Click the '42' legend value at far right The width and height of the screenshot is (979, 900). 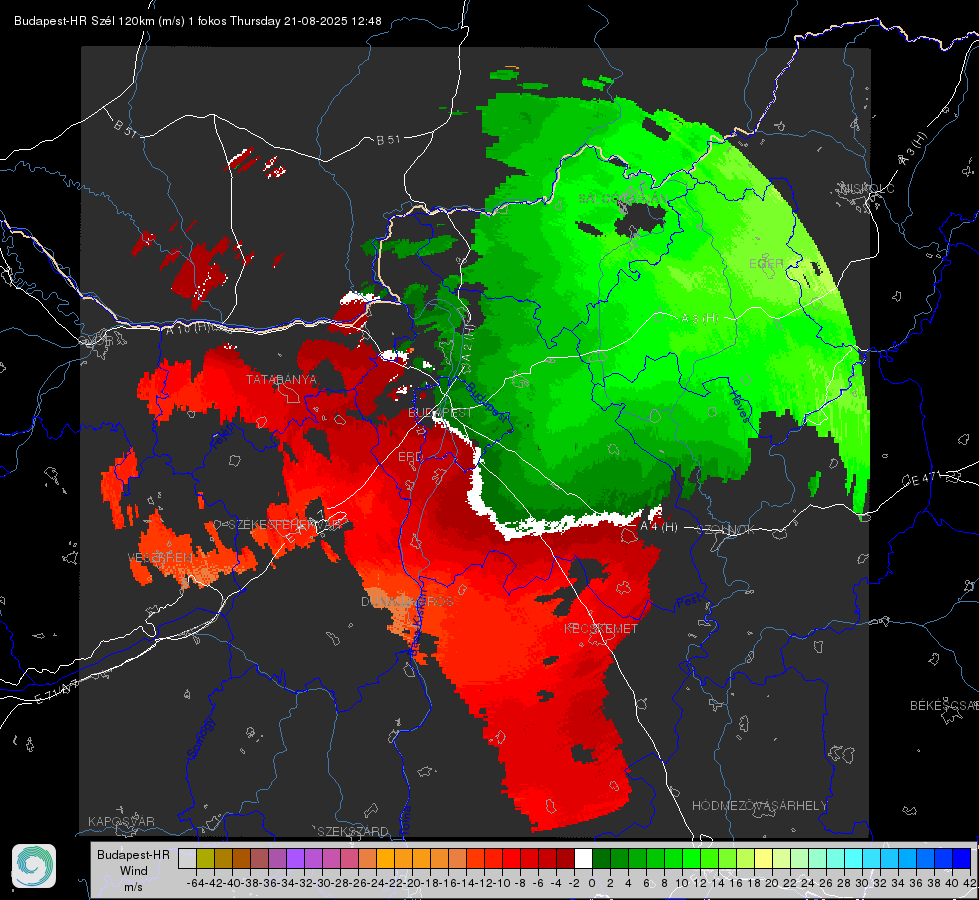(970, 883)
